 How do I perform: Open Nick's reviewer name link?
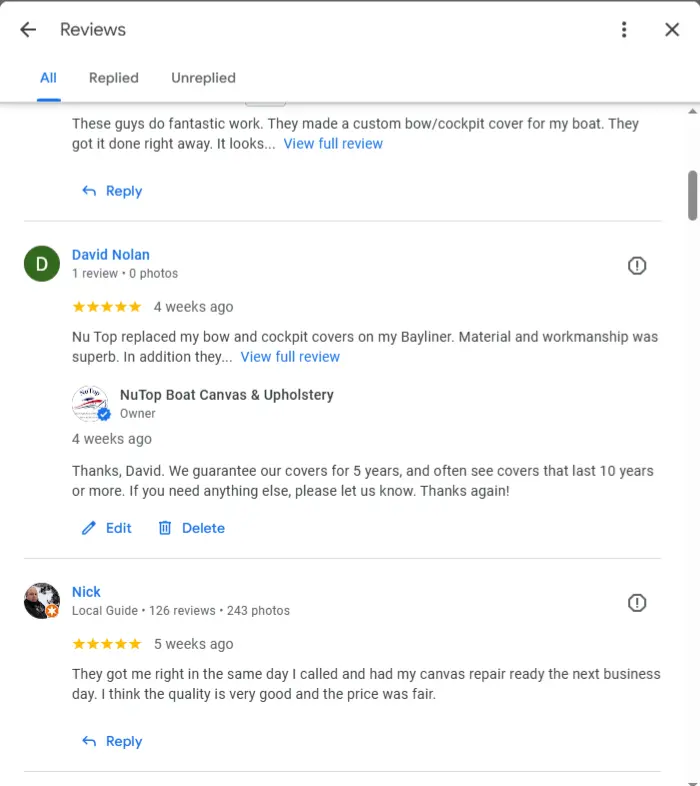click(x=86, y=592)
